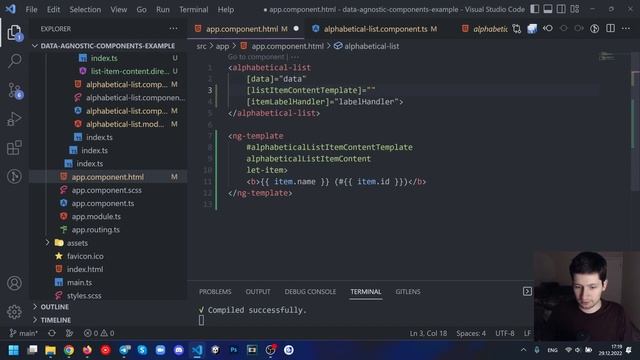Switch to the PROBLEMS panel tab
This screenshot has width=640, height=360.
(x=215, y=291)
